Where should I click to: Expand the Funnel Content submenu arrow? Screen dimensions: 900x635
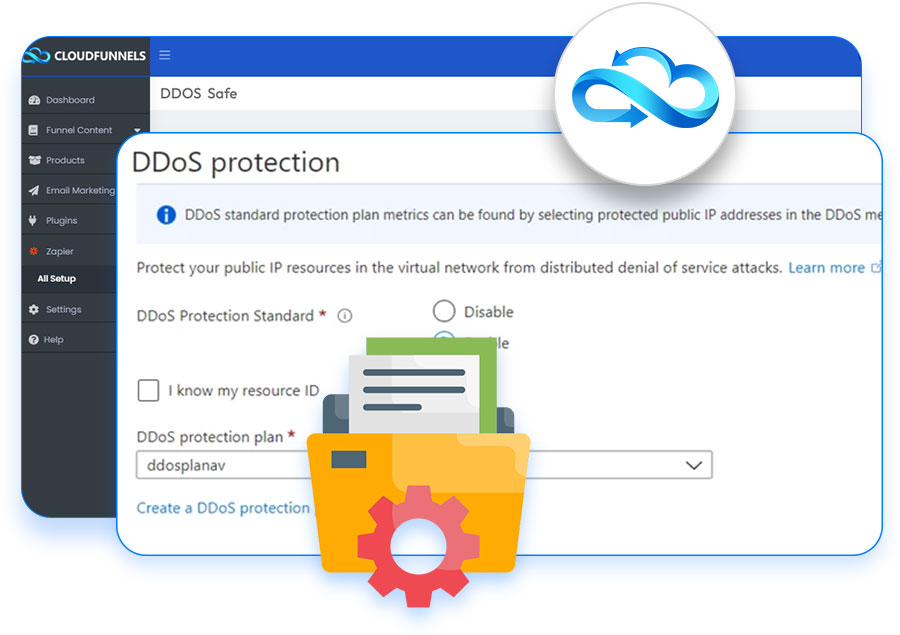[x=137, y=131]
